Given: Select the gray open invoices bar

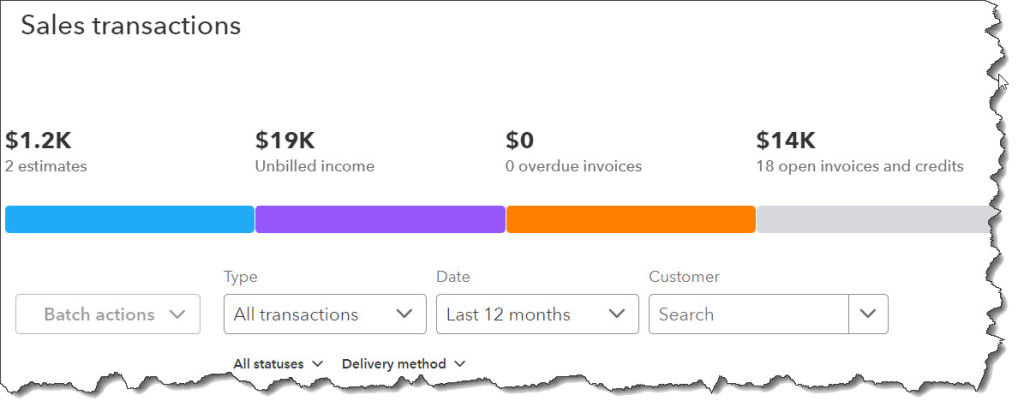Looking at the screenshot, I should [874, 220].
